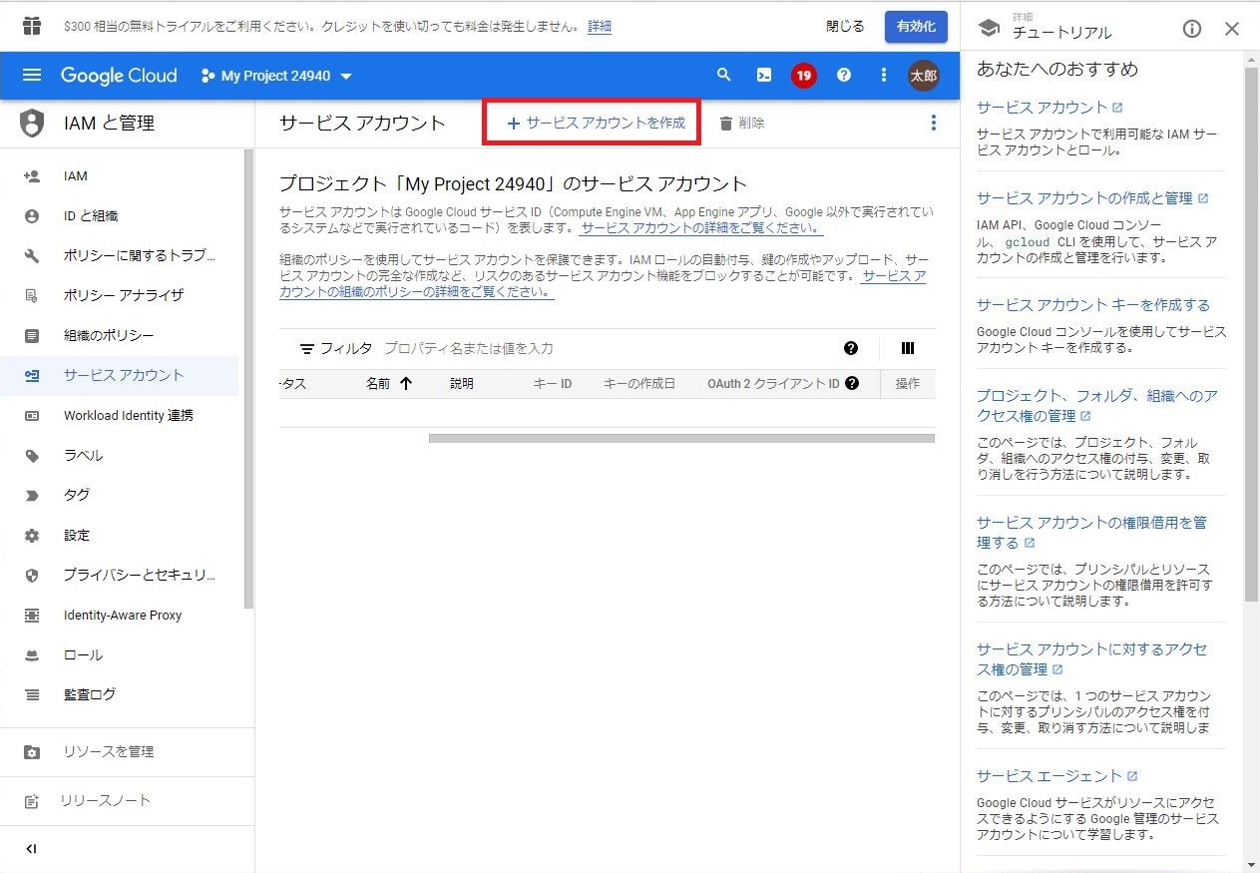Viewport: 1260px width, 873px height.
Task: Open 監査ログ sidebar item
Action: click(120, 695)
